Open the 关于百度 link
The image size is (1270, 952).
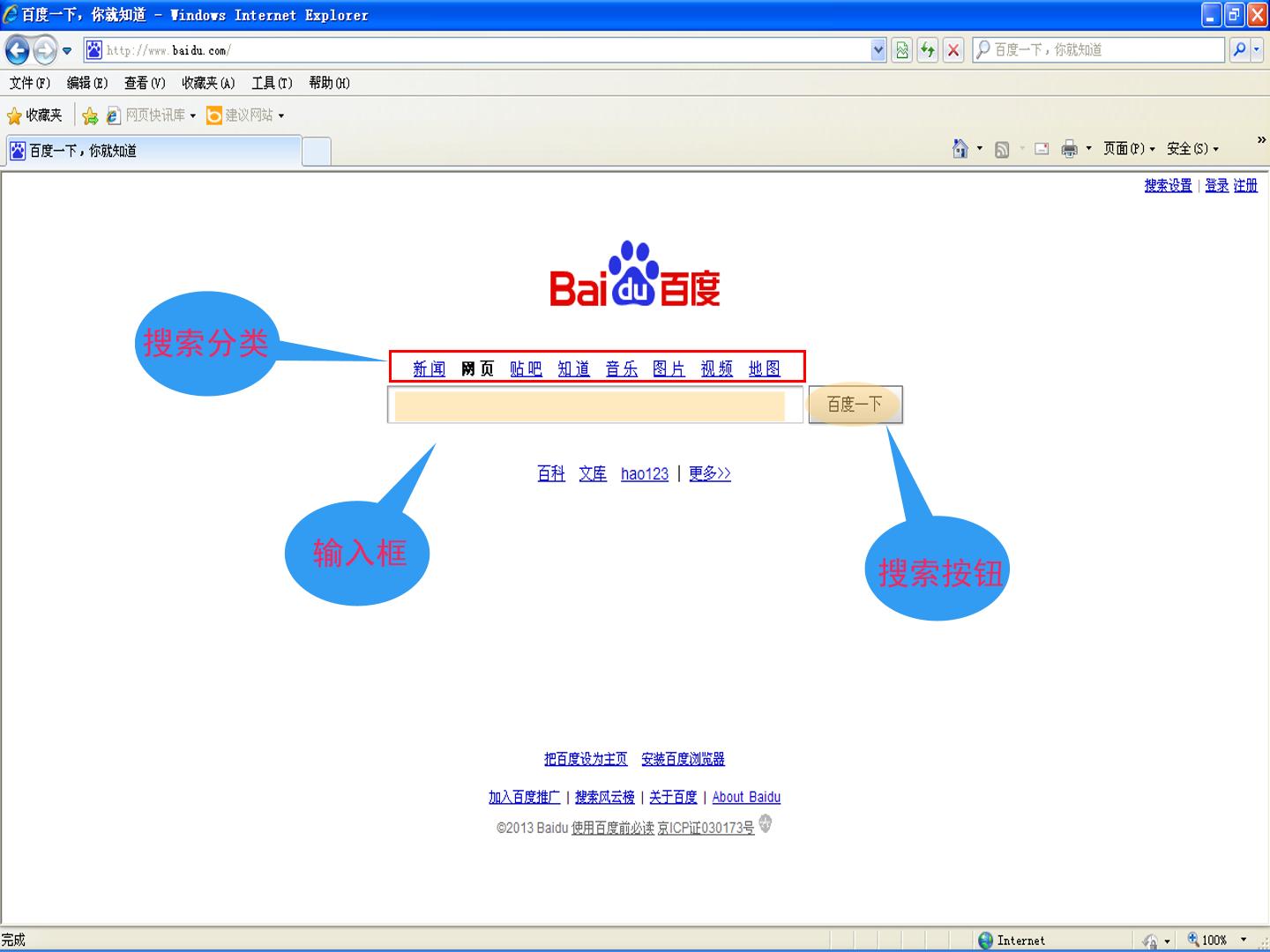tap(673, 797)
